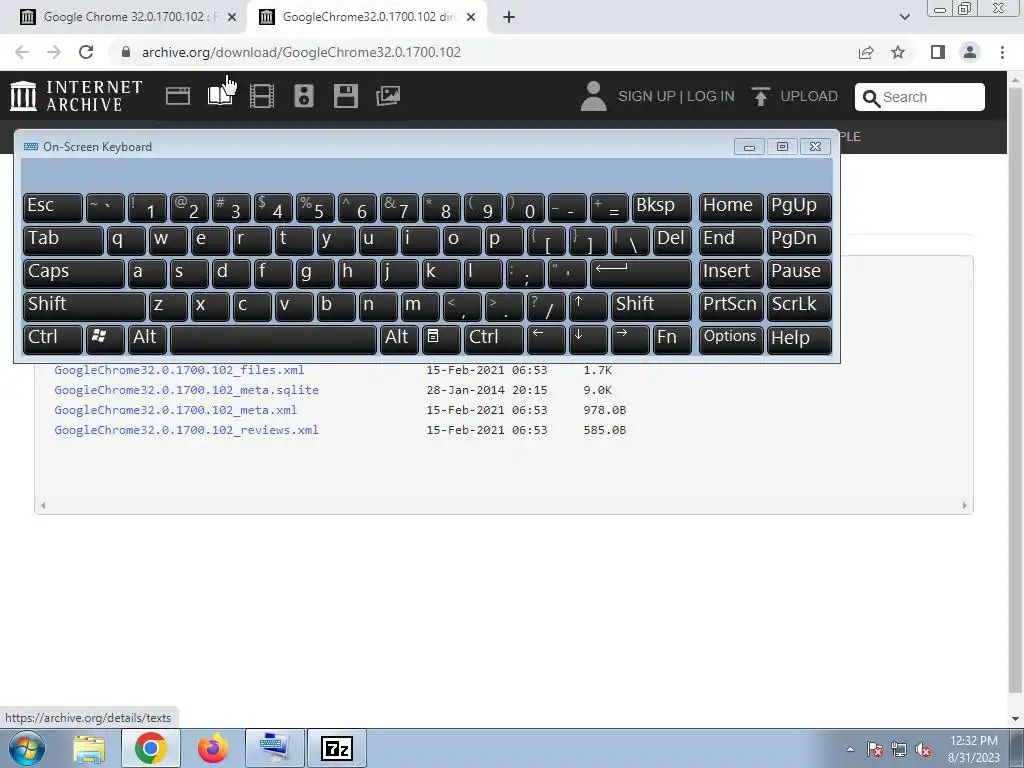Show hidden system tray icons
The width and height of the screenshot is (1024, 768).
click(850, 749)
